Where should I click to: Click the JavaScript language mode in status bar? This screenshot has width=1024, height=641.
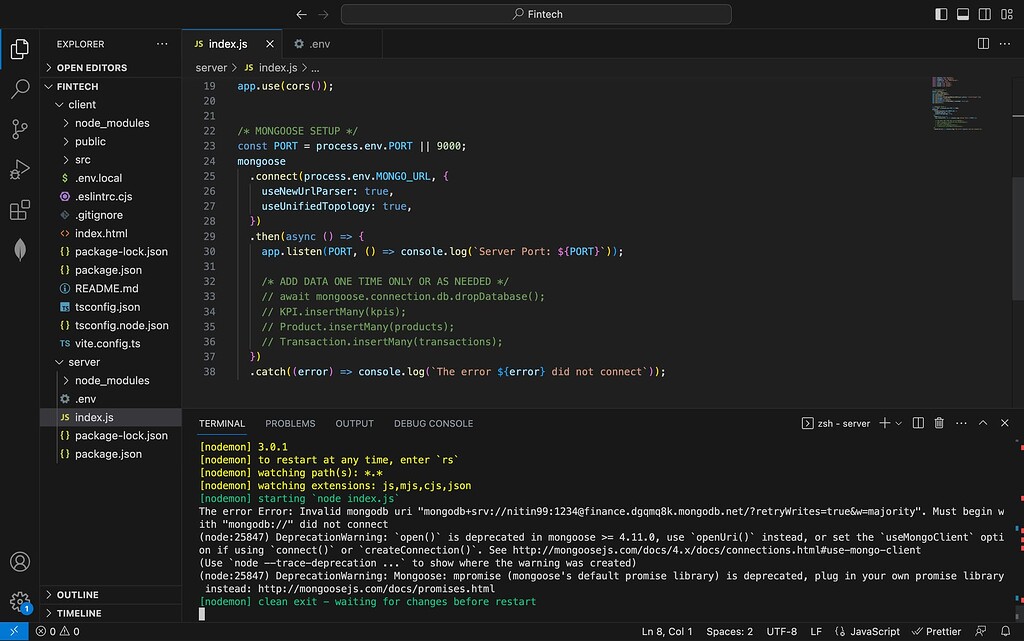(871, 632)
